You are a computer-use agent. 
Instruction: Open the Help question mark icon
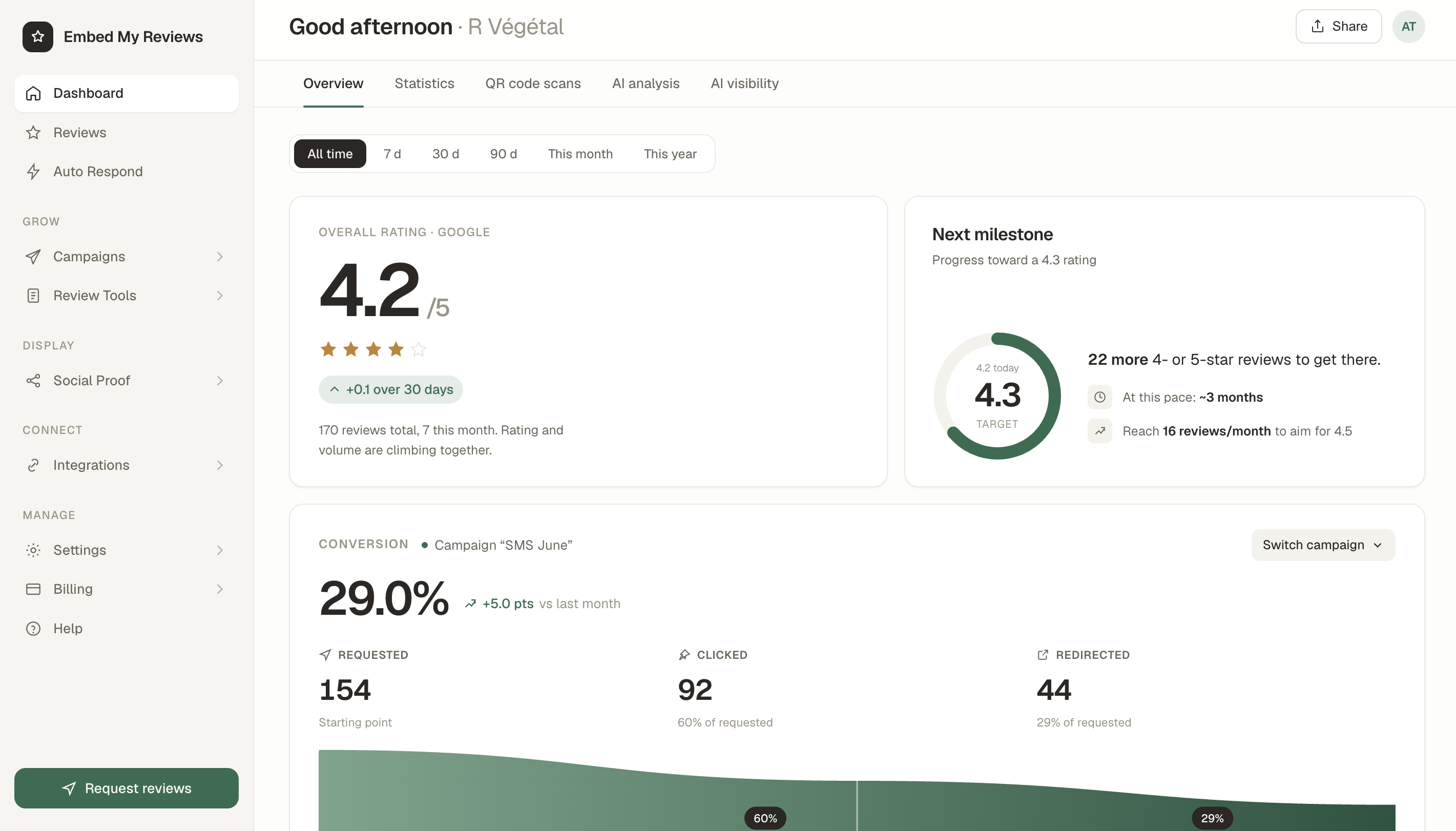pyautogui.click(x=33, y=629)
